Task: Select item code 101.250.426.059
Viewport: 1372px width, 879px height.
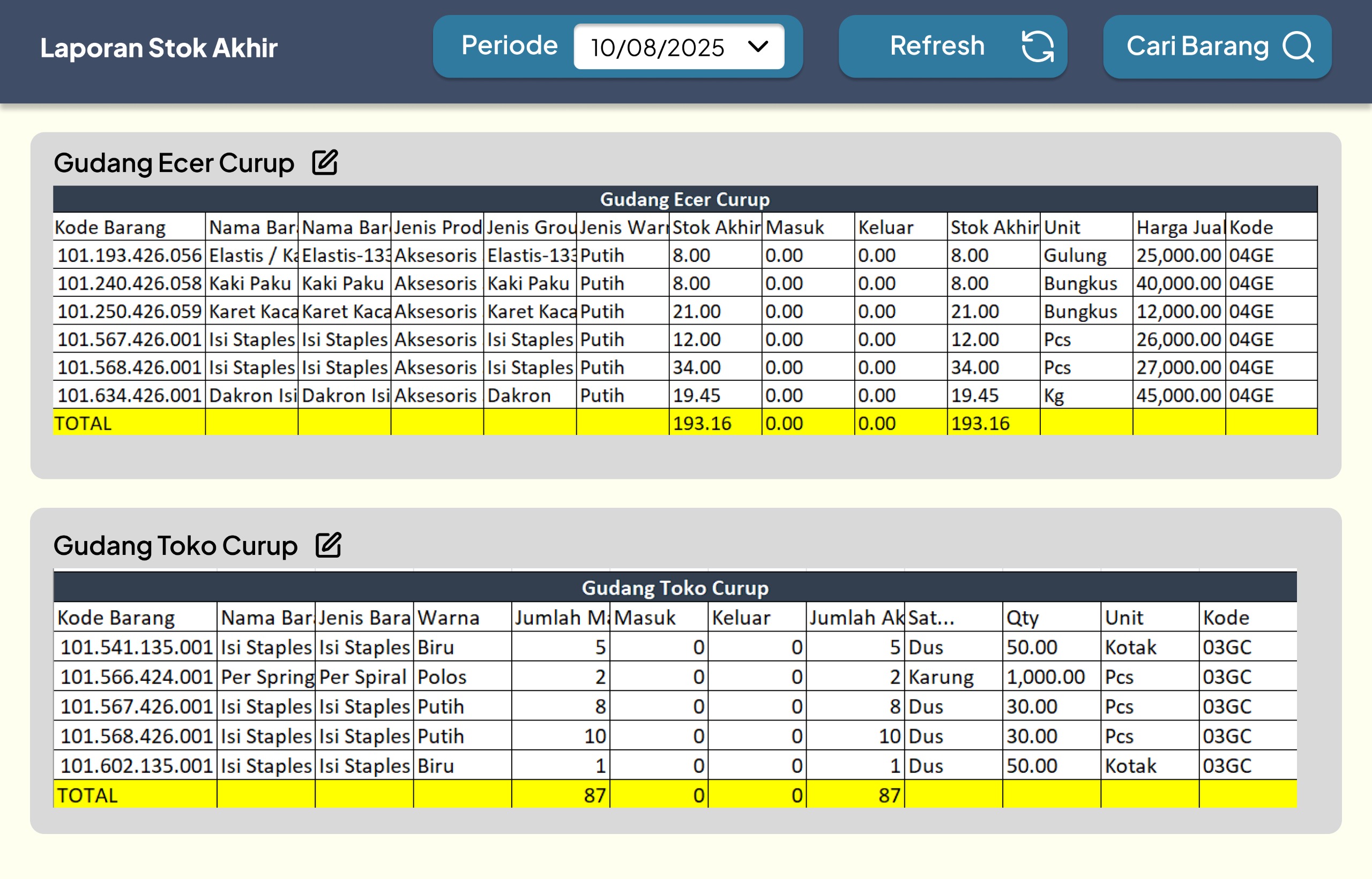Action: coord(130,311)
